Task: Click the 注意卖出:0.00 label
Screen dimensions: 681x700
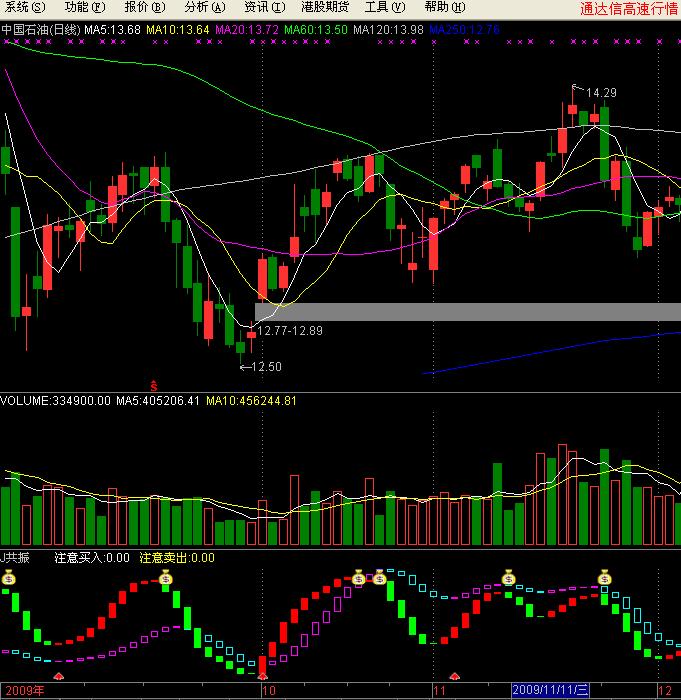Action: [x=177, y=558]
